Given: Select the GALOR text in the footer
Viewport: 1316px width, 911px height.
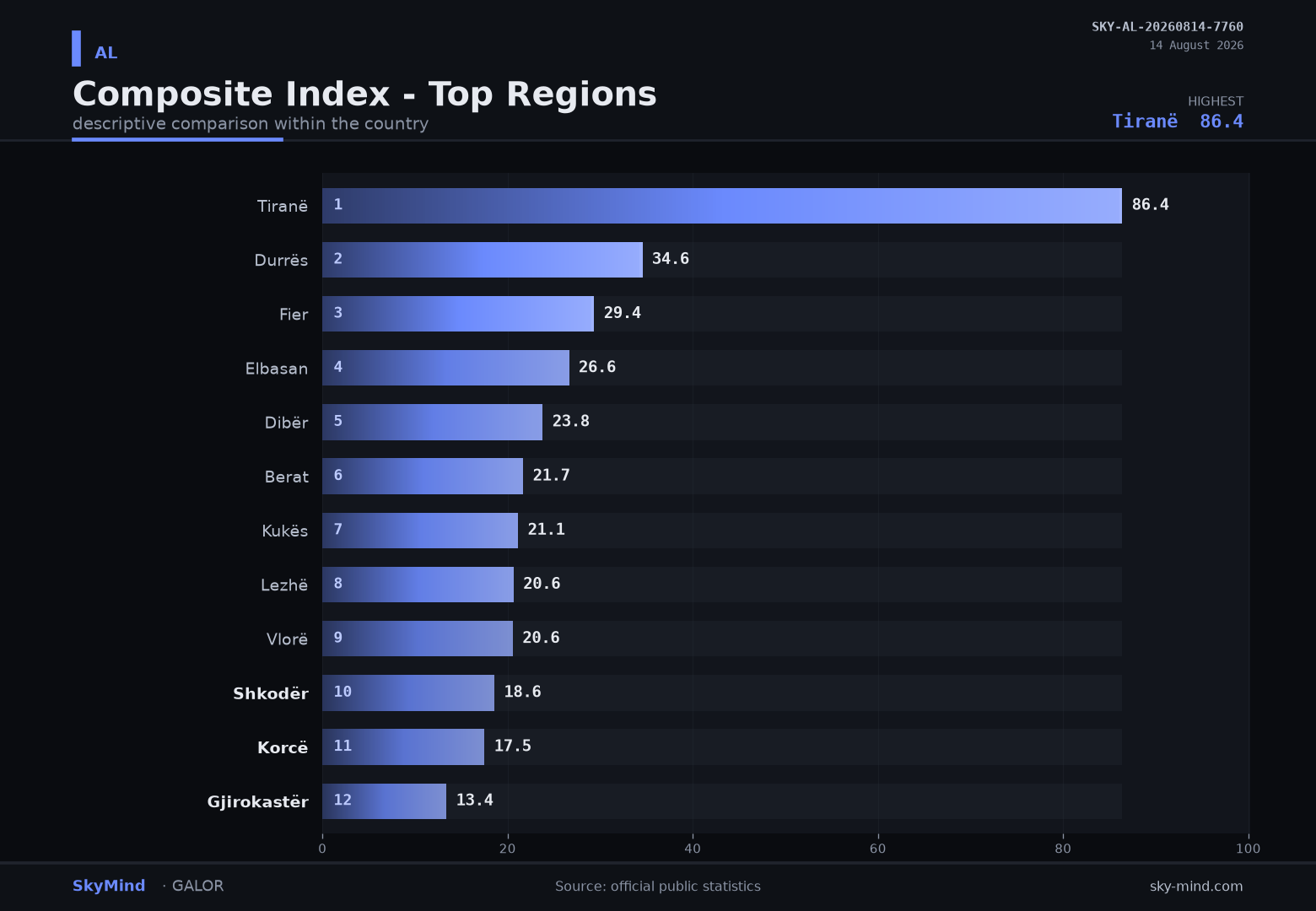Looking at the screenshot, I should 198,886.
